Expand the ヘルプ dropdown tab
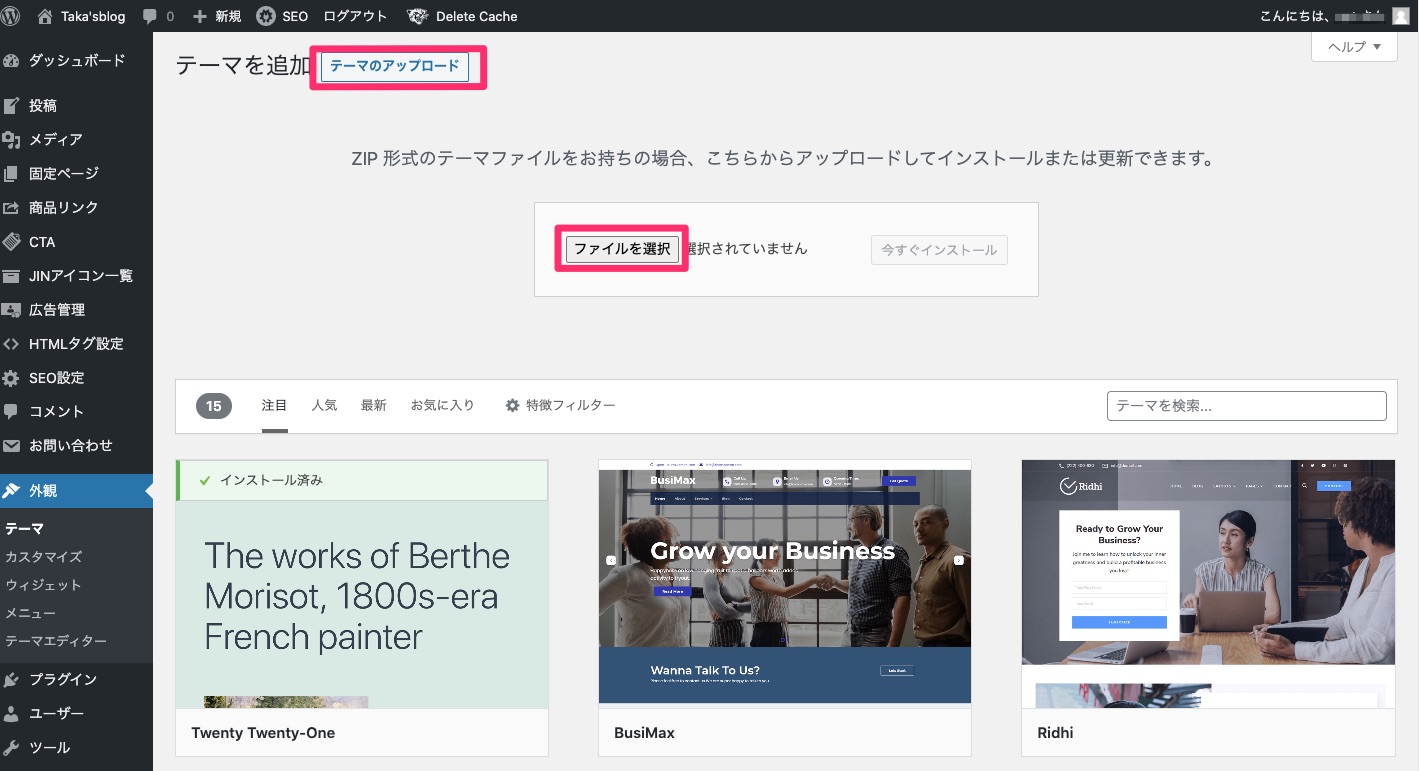Image resolution: width=1419 pixels, height=771 pixels. pyautogui.click(x=1354, y=47)
